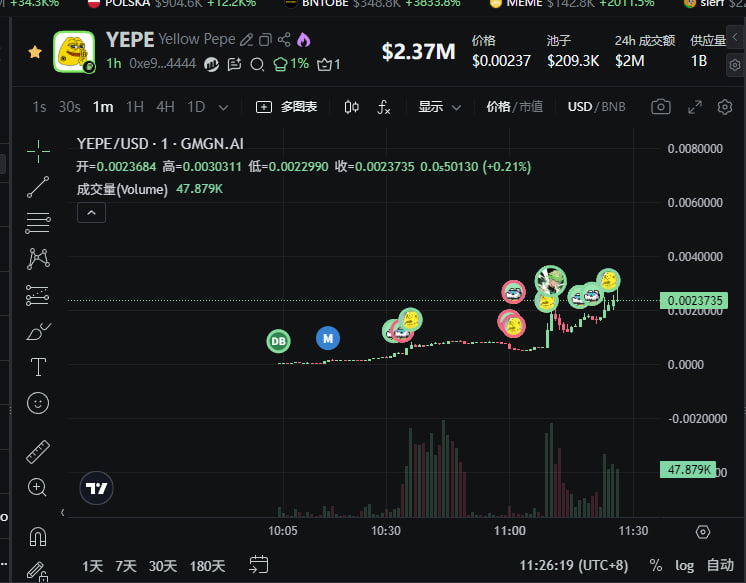Screen dimensions: 746x583
Task: Search the token name with magnifier icon
Action: [257, 64]
